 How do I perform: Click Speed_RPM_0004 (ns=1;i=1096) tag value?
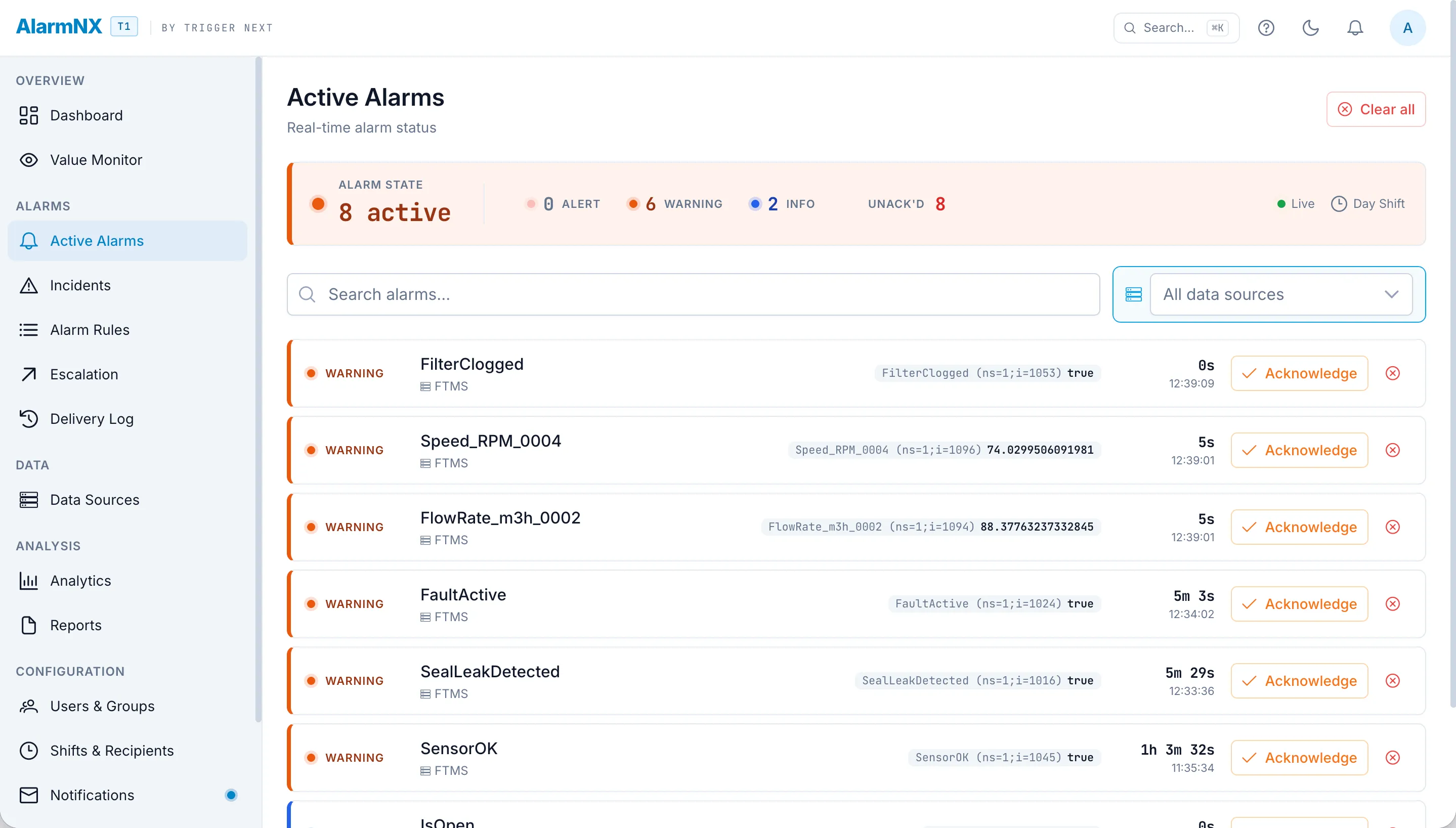[x=944, y=450]
